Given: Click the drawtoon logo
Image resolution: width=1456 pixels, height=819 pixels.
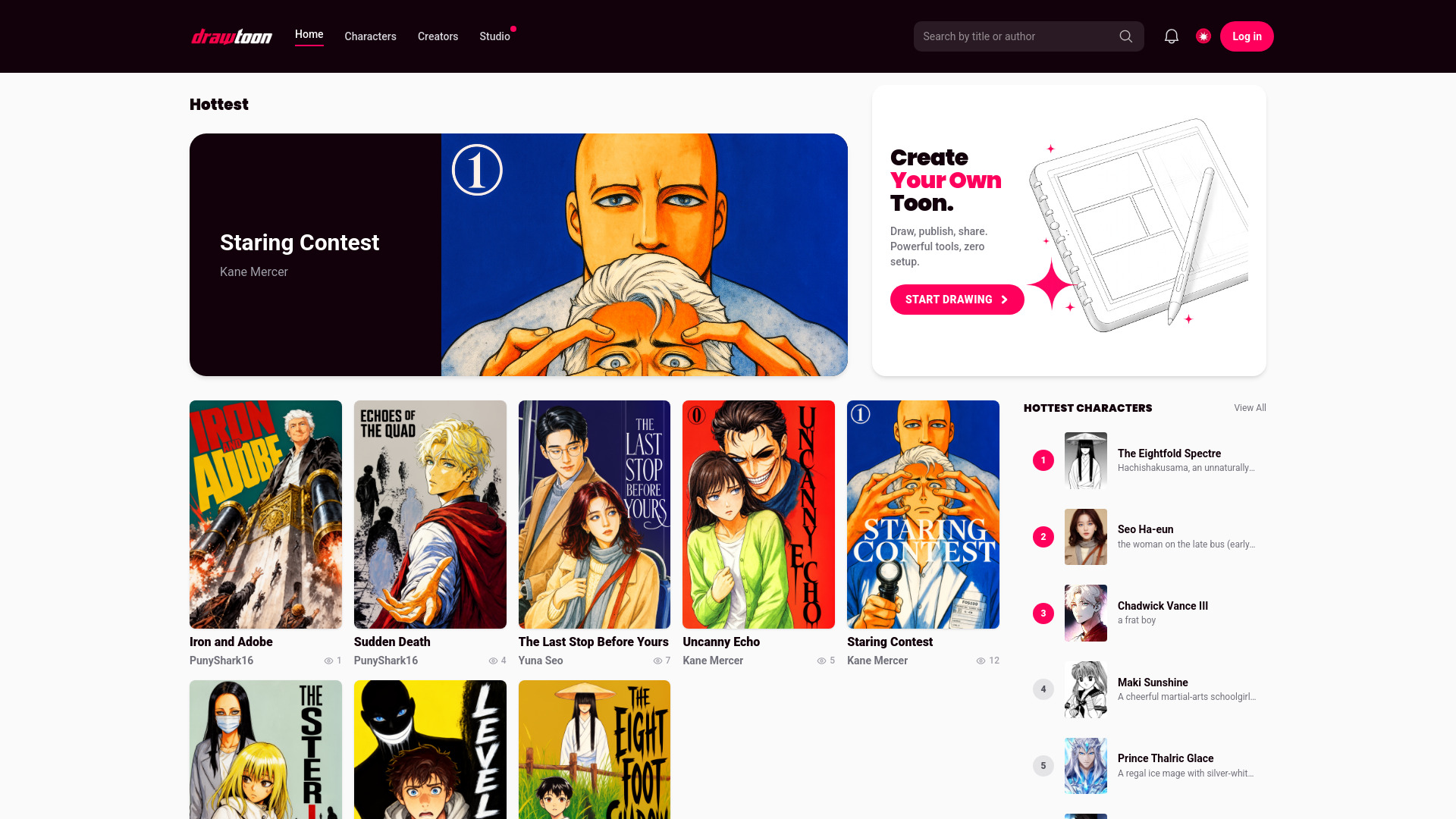Looking at the screenshot, I should [231, 36].
